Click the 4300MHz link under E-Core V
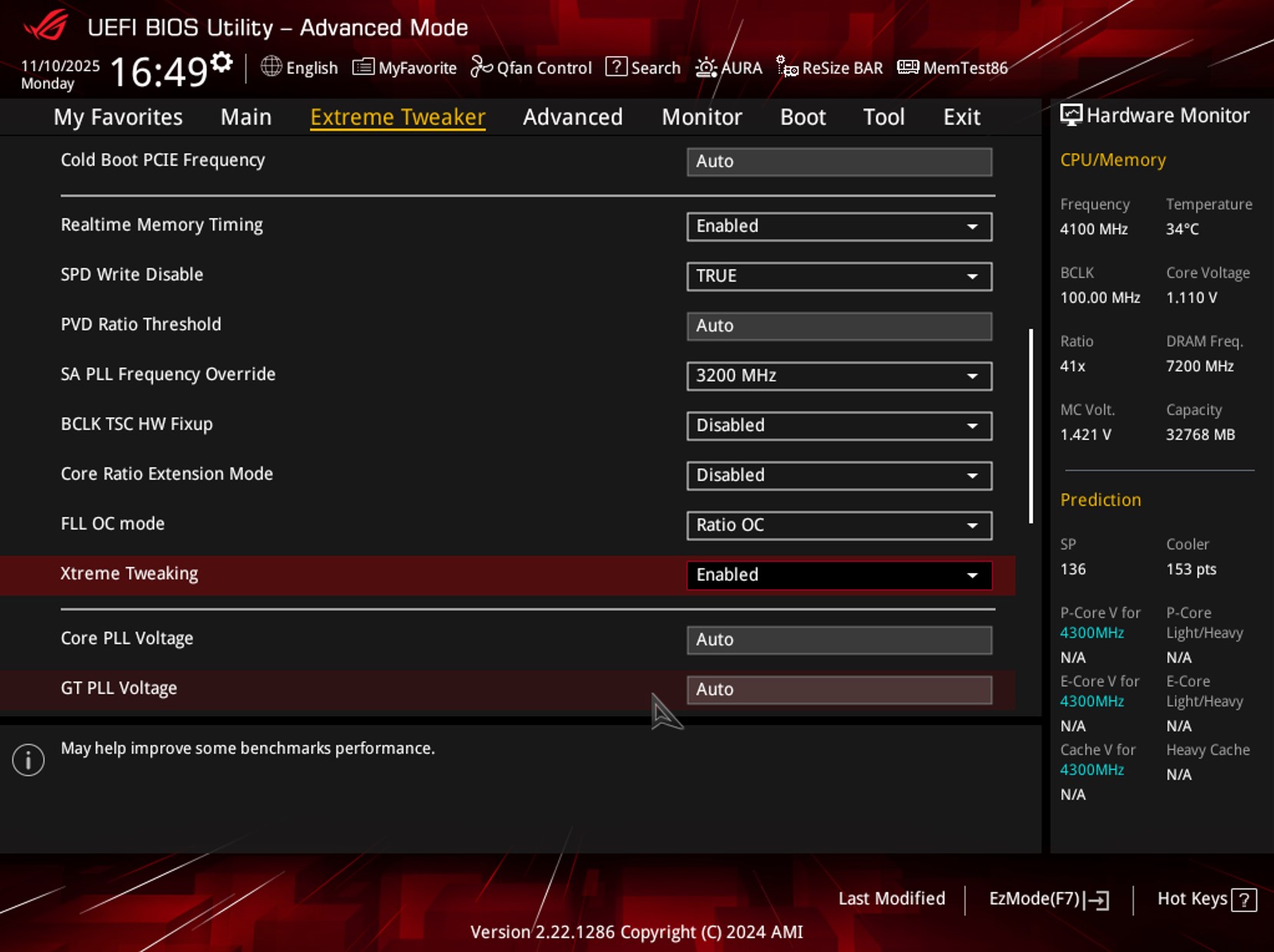Screen dimensions: 1274x952 tap(1091, 701)
